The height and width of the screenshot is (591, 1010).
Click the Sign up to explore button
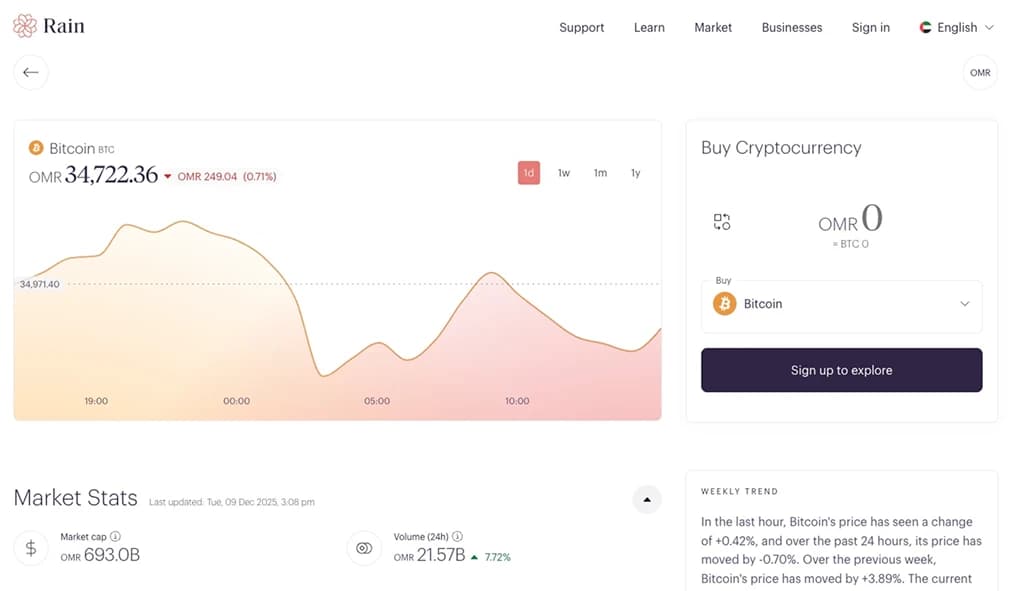[x=841, y=369]
